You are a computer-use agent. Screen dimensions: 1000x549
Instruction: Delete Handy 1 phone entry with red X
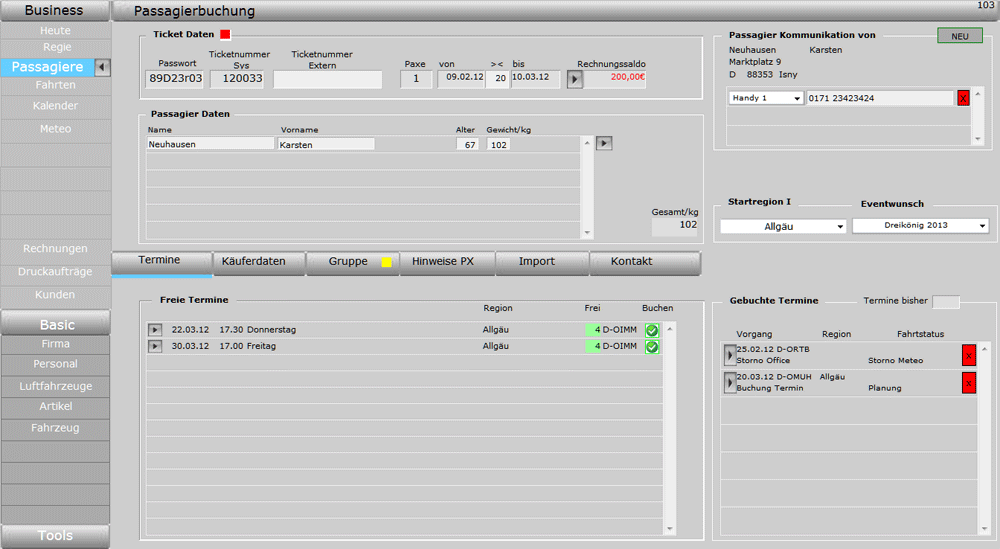click(x=963, y=98)
